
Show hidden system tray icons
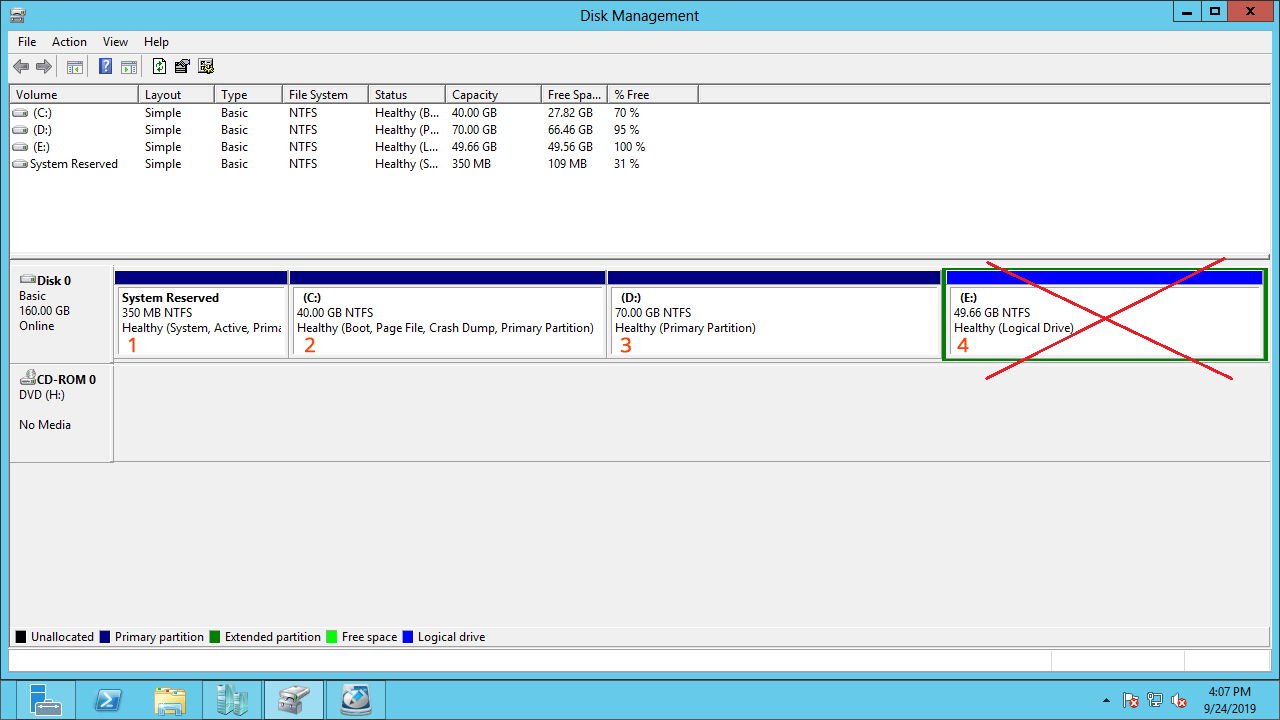1106,700
